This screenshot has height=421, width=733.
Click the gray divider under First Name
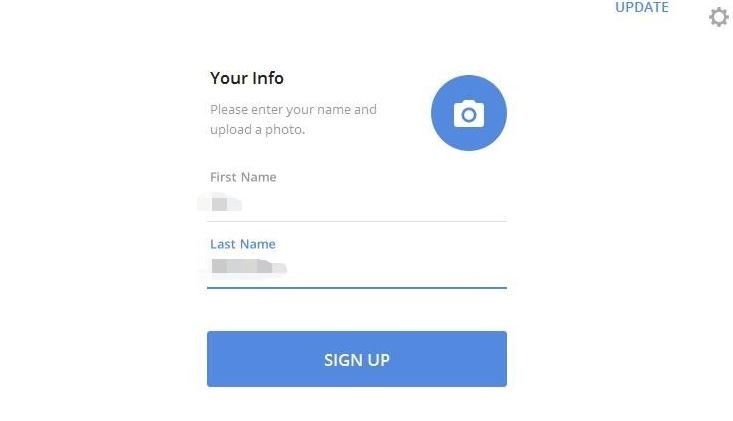357,221
